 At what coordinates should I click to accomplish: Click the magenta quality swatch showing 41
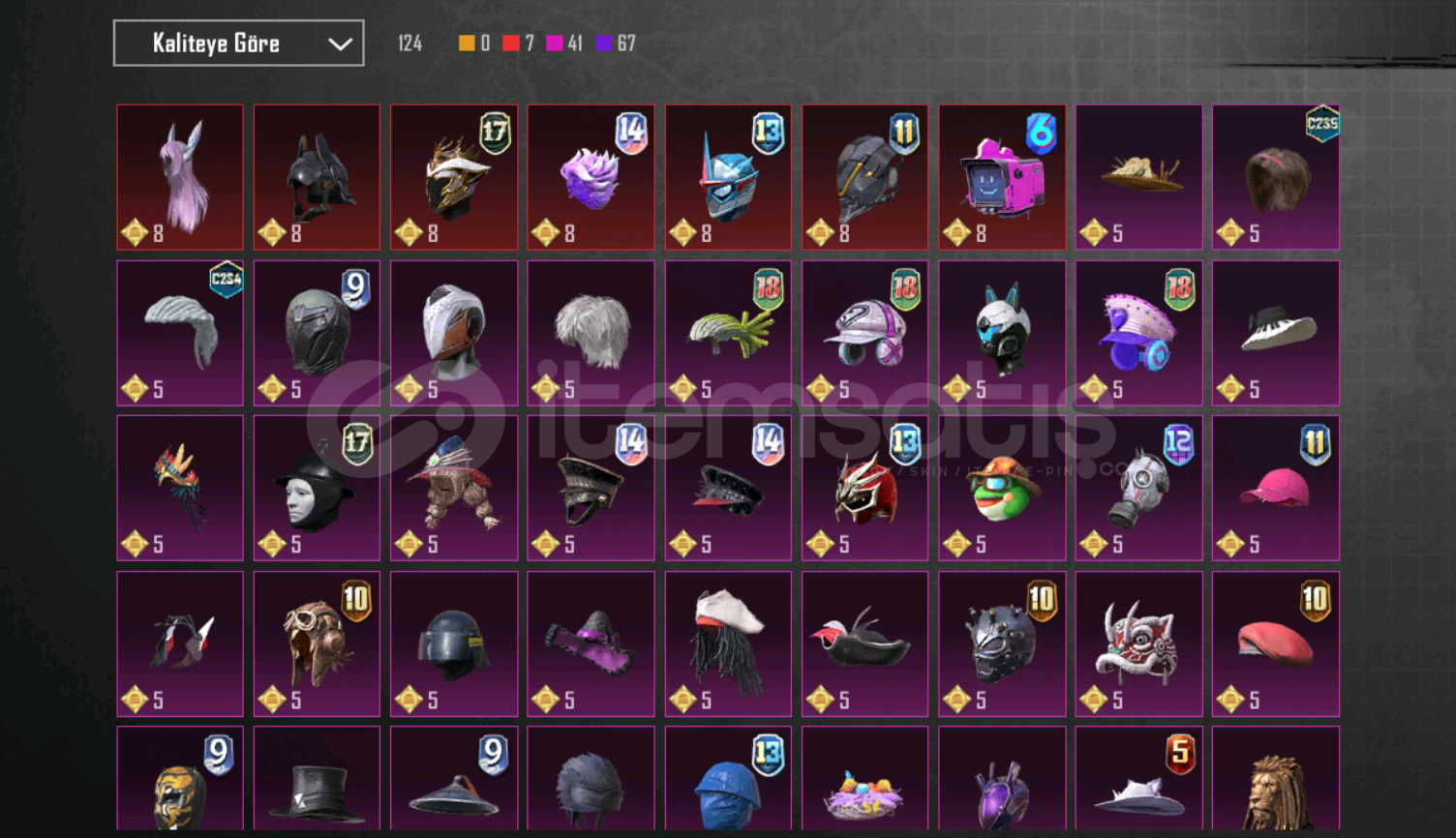point(555,44)
